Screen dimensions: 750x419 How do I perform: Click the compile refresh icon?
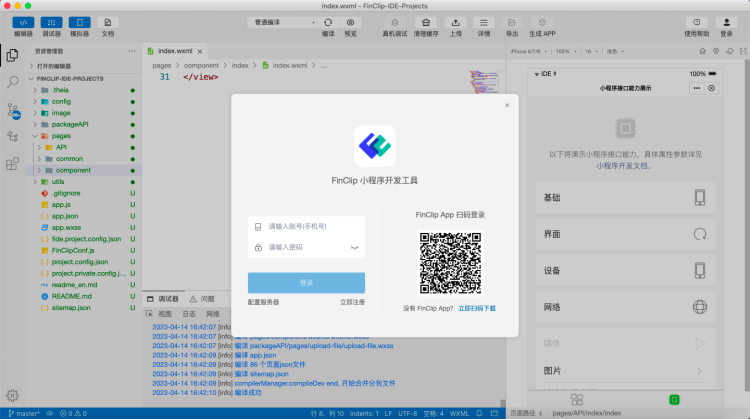[x=328, y=22]
